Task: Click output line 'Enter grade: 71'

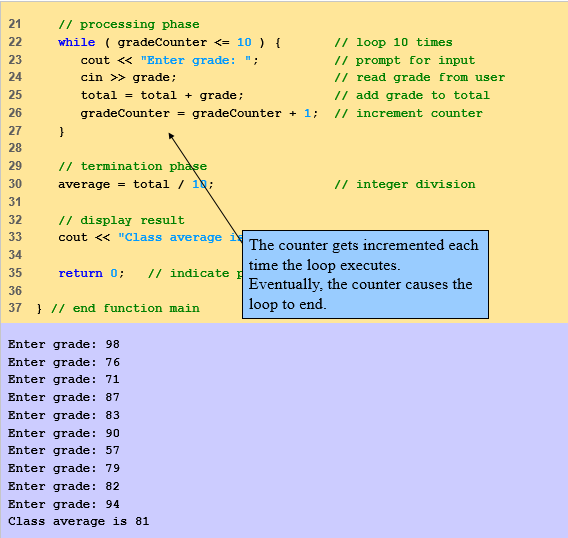Action: click(64, 379)
